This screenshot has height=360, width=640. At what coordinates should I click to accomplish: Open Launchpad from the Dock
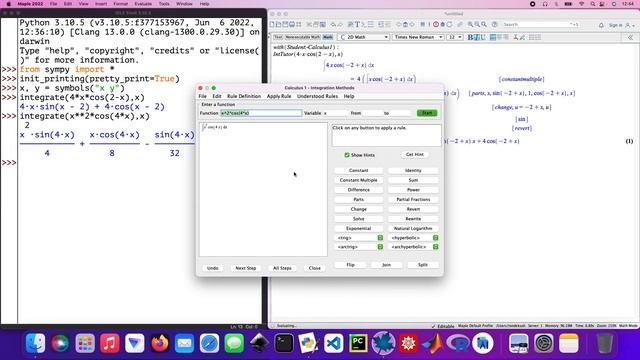coord(85,343)
